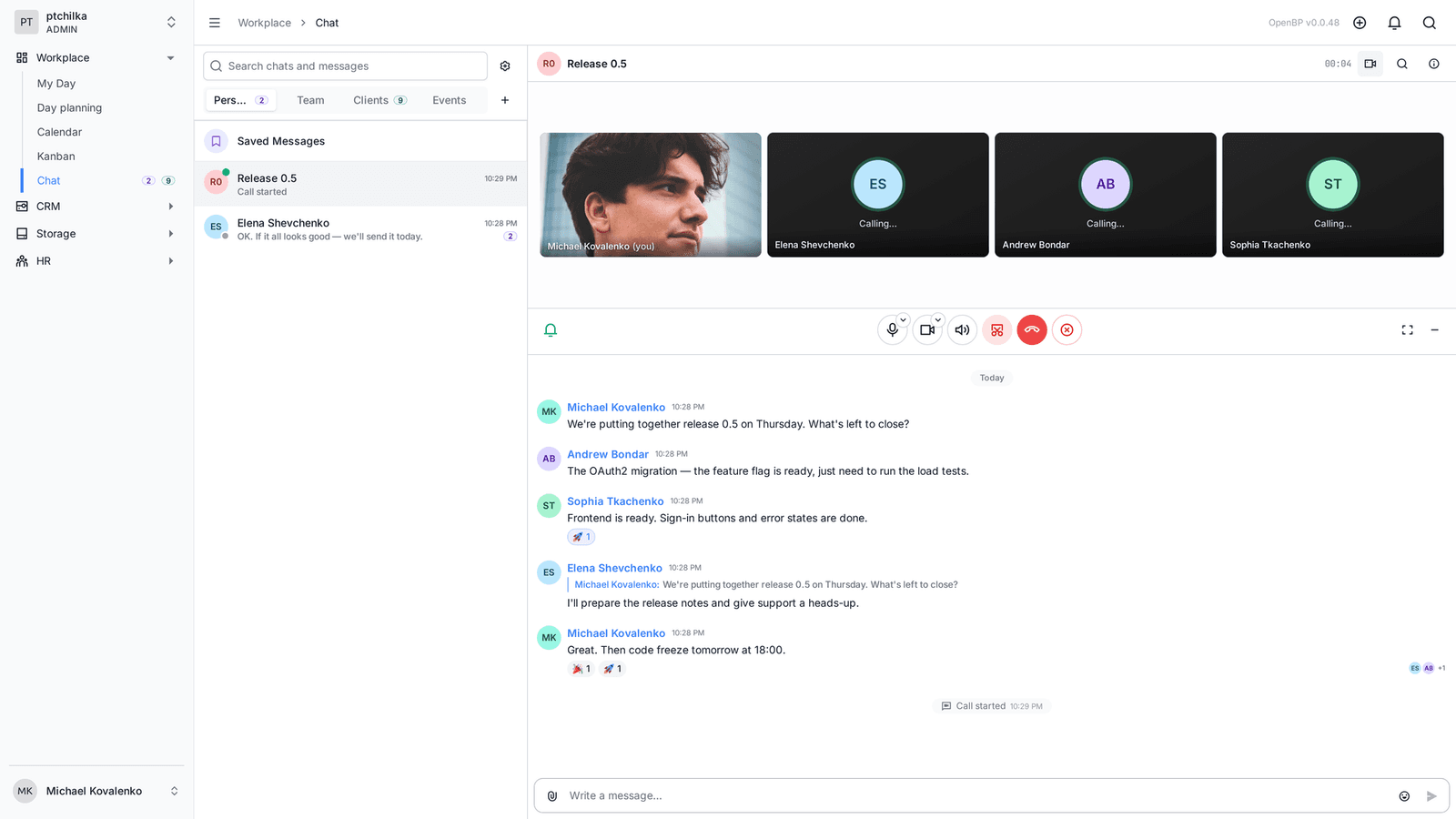The height and width of the screenshot is (819, 1456).
Task: Click the RO avatar in chat header
Action: tap(549, 64)
